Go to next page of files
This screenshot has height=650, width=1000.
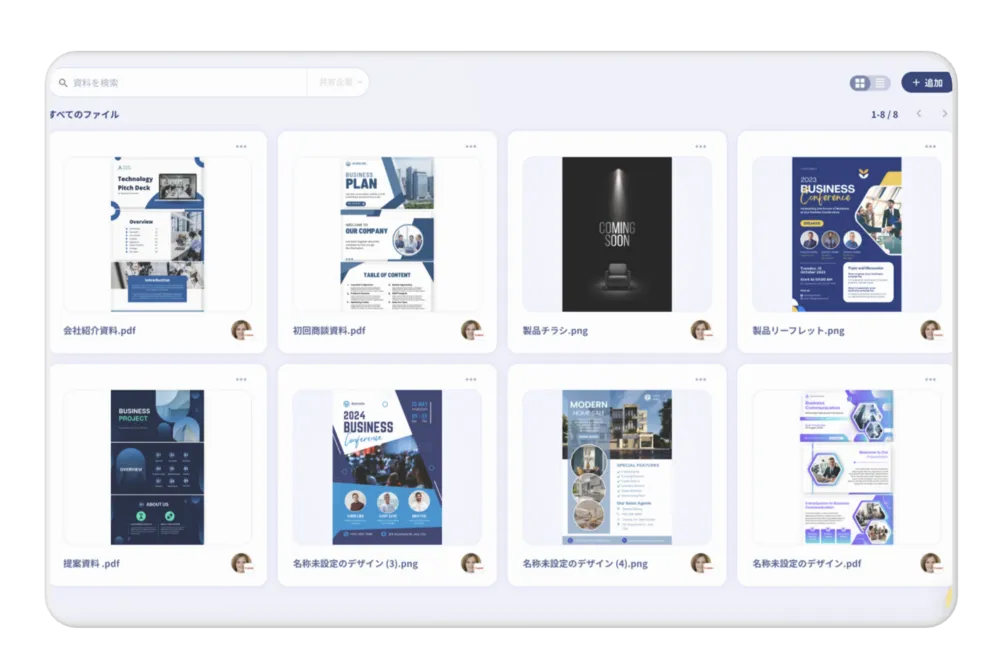tap(944, 114)
